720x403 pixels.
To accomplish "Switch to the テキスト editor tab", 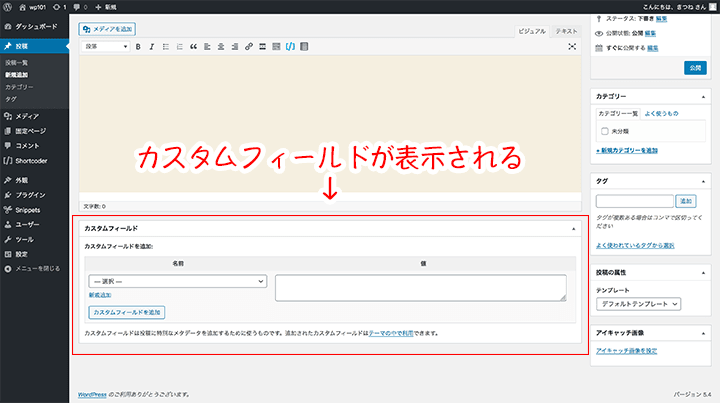I will point(566,31).
